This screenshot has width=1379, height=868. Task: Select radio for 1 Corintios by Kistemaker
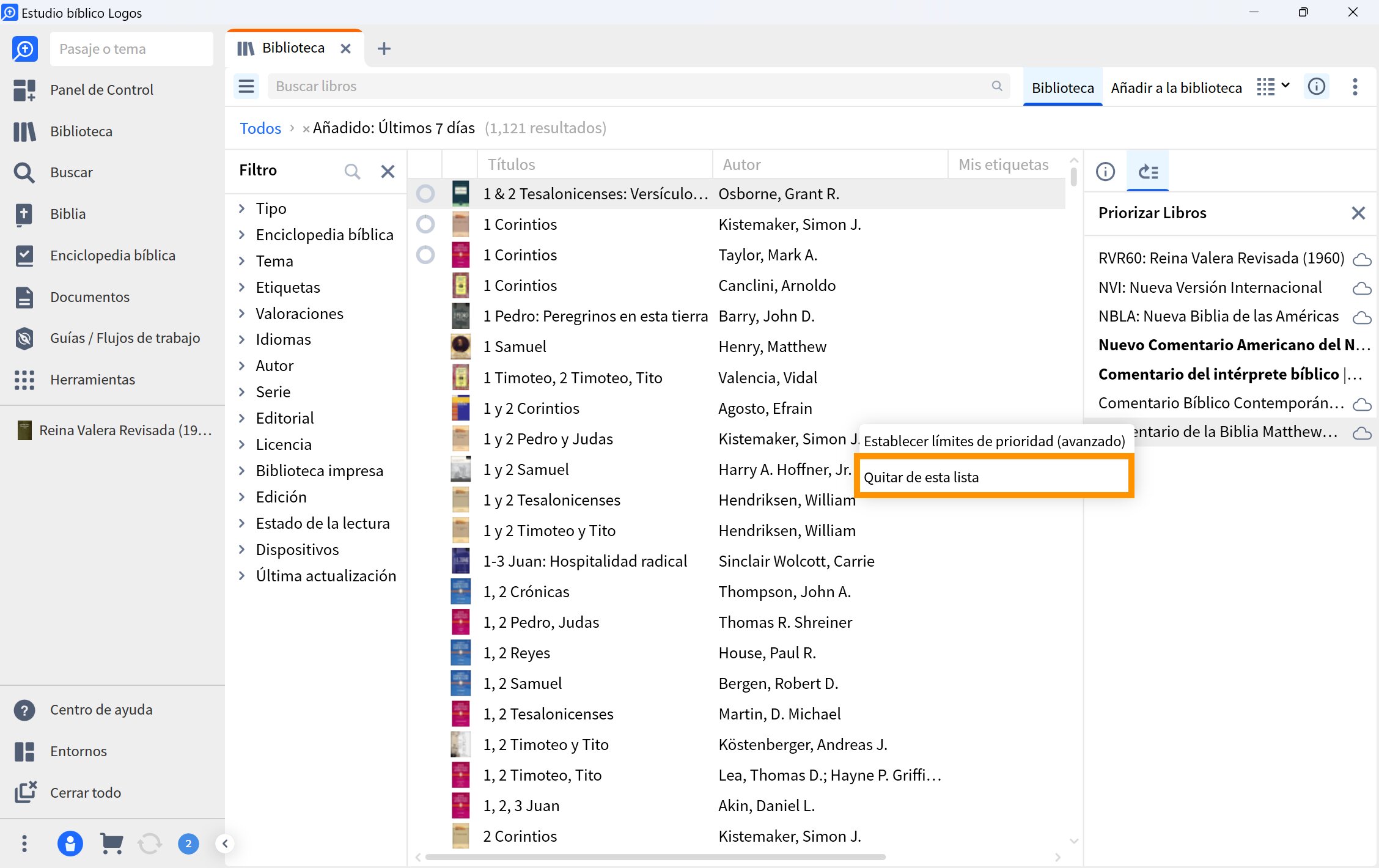coord(425,224)
